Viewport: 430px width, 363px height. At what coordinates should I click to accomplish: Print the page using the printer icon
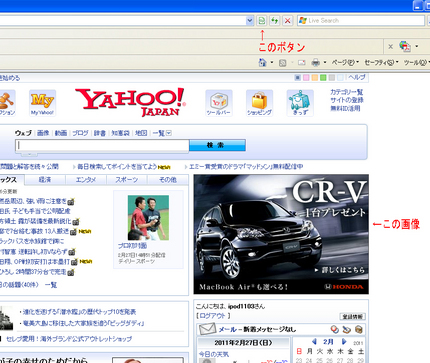click(315, 62)
